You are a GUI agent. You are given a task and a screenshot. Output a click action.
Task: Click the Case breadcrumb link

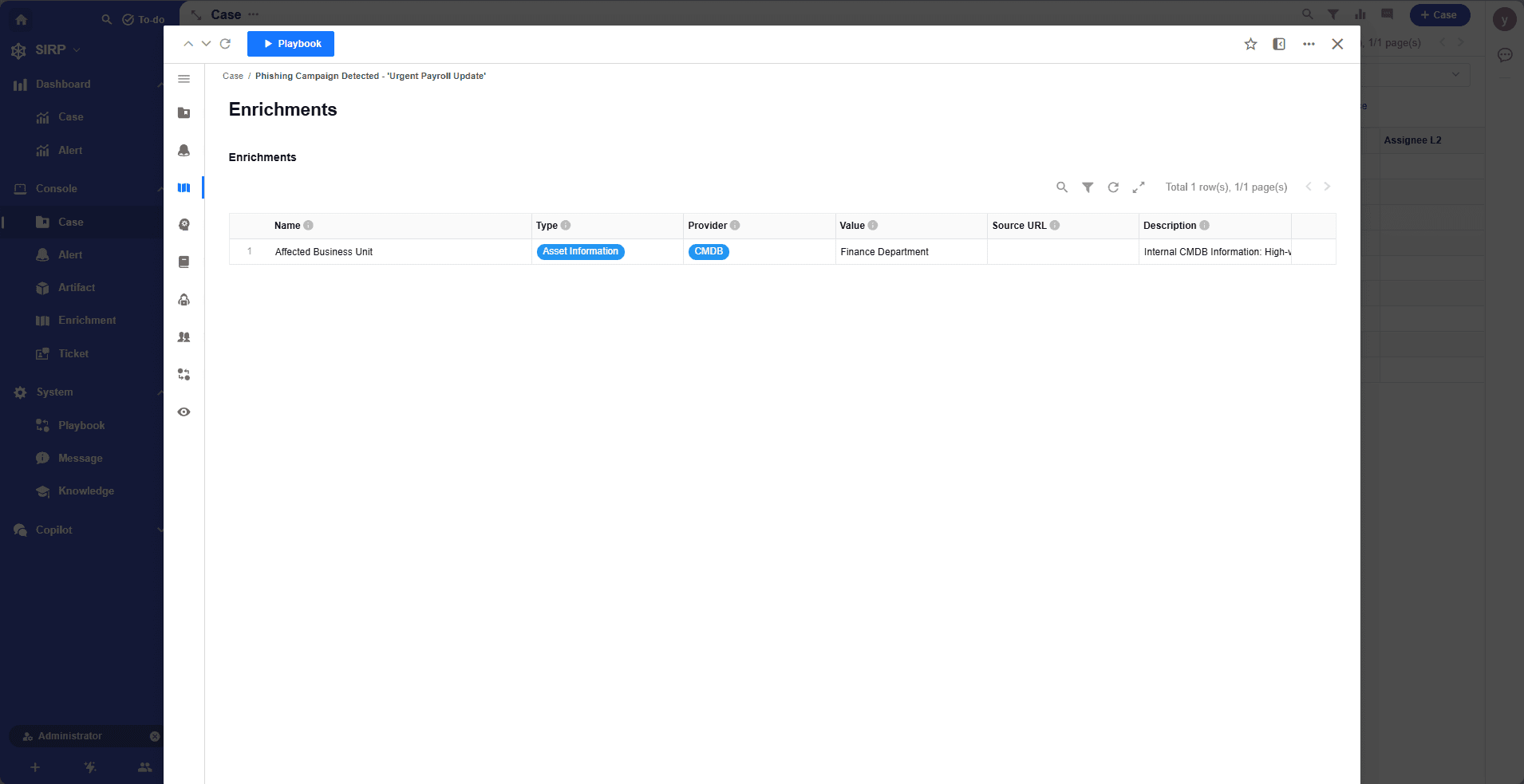tap(232, 77)
